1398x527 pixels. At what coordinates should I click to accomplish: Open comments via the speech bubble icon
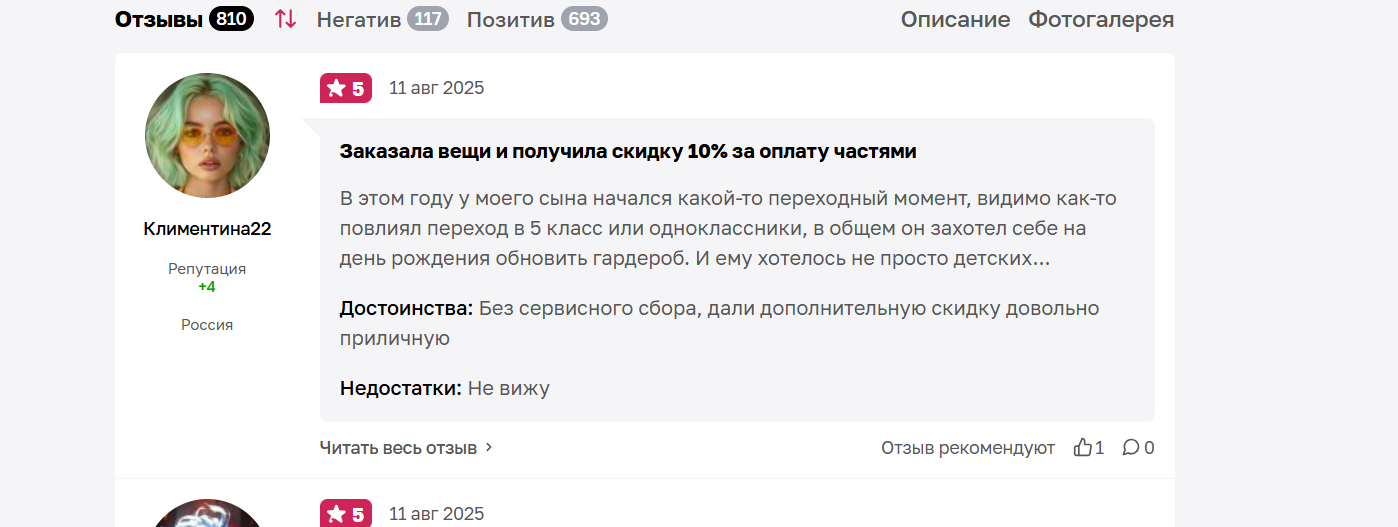pos(1131,447)
